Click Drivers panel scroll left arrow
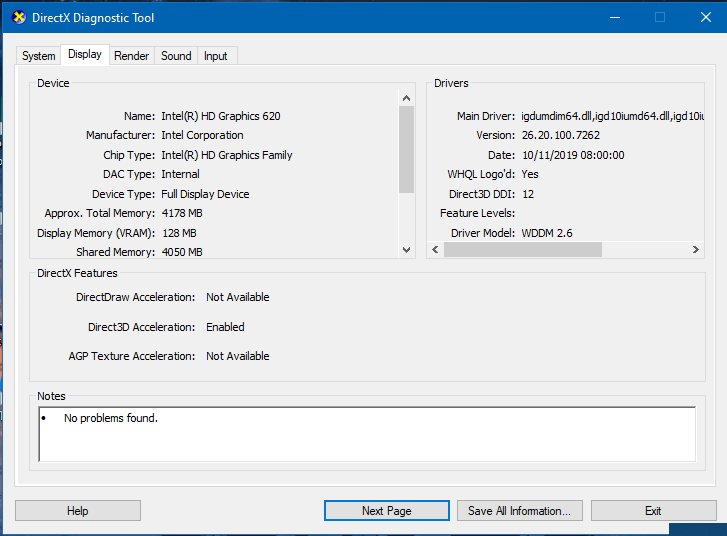727x536 pixels. click(x=435, y=249)
